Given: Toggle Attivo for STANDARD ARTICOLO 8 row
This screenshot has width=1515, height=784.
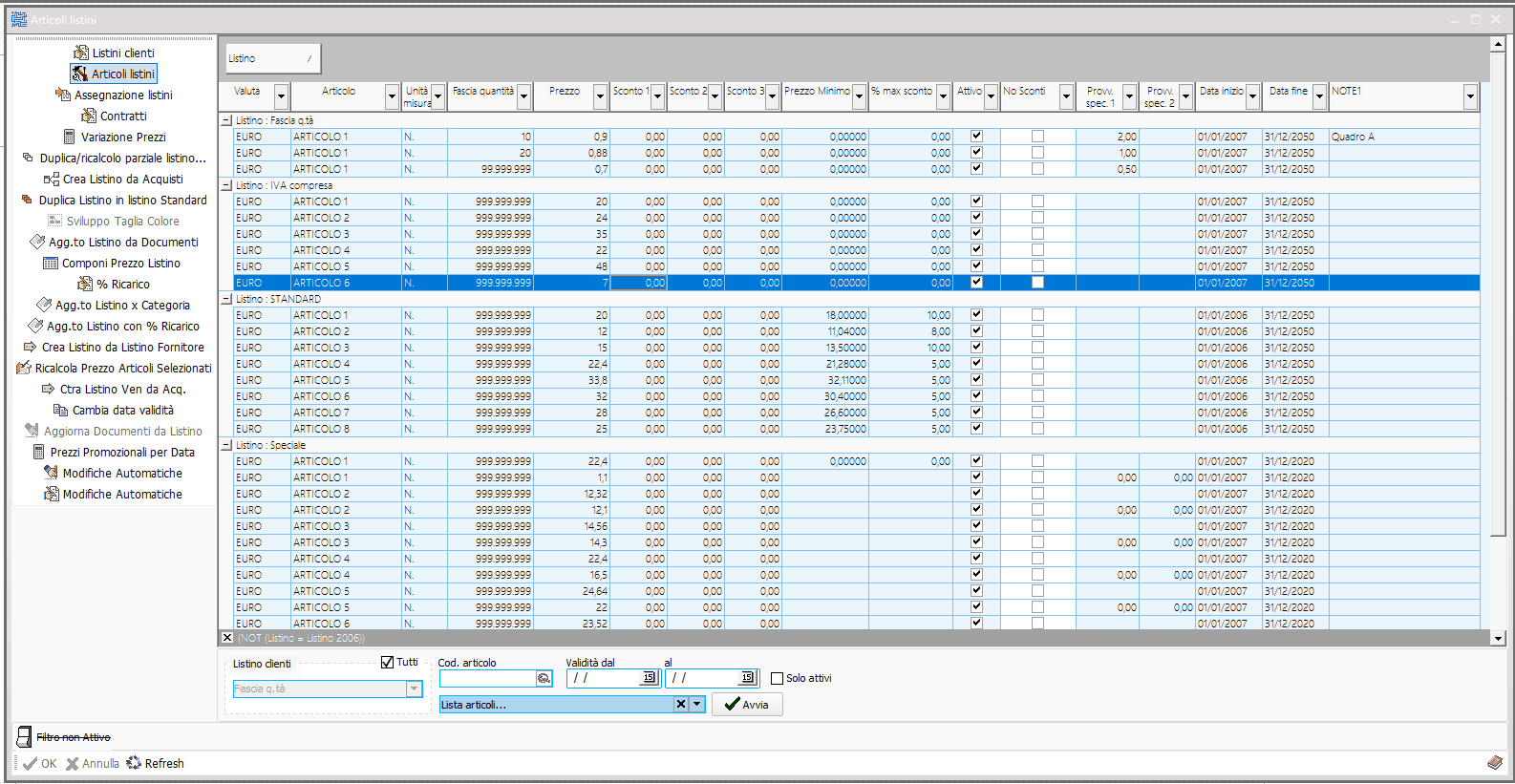Looking at the screenshot, I should (976, 429).
